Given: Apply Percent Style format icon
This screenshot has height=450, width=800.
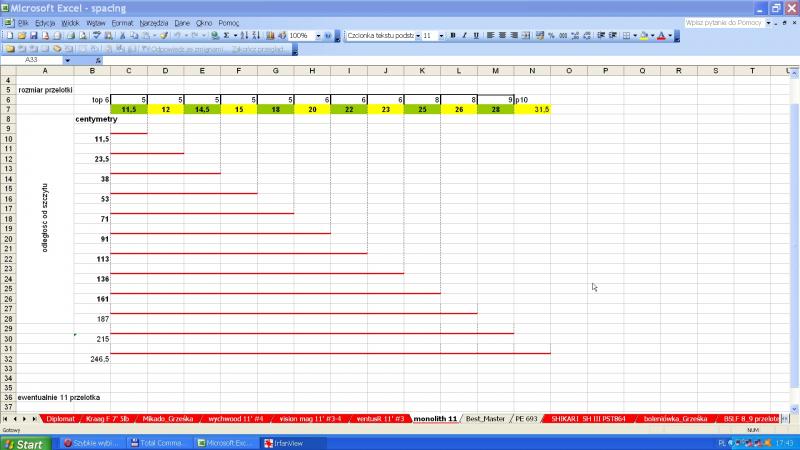Looking at the screenshot, I should click(551, 35).
